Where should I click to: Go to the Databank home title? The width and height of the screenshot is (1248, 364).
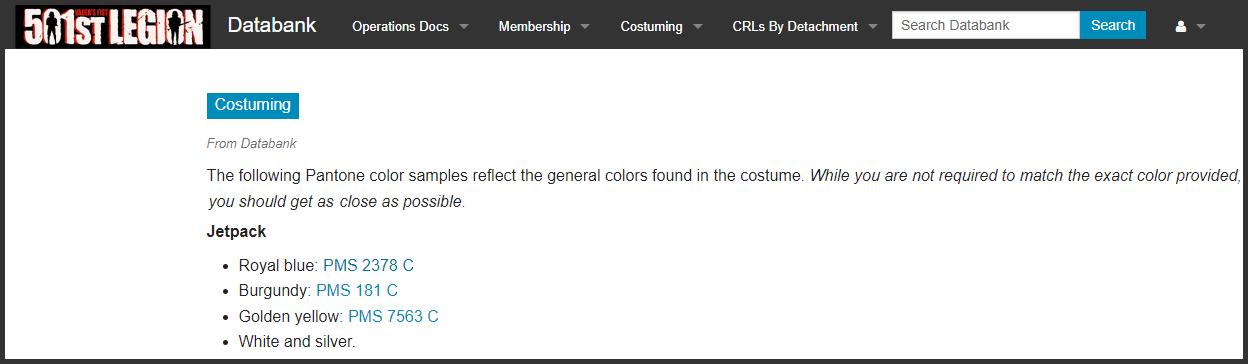(x=272, y=25)
